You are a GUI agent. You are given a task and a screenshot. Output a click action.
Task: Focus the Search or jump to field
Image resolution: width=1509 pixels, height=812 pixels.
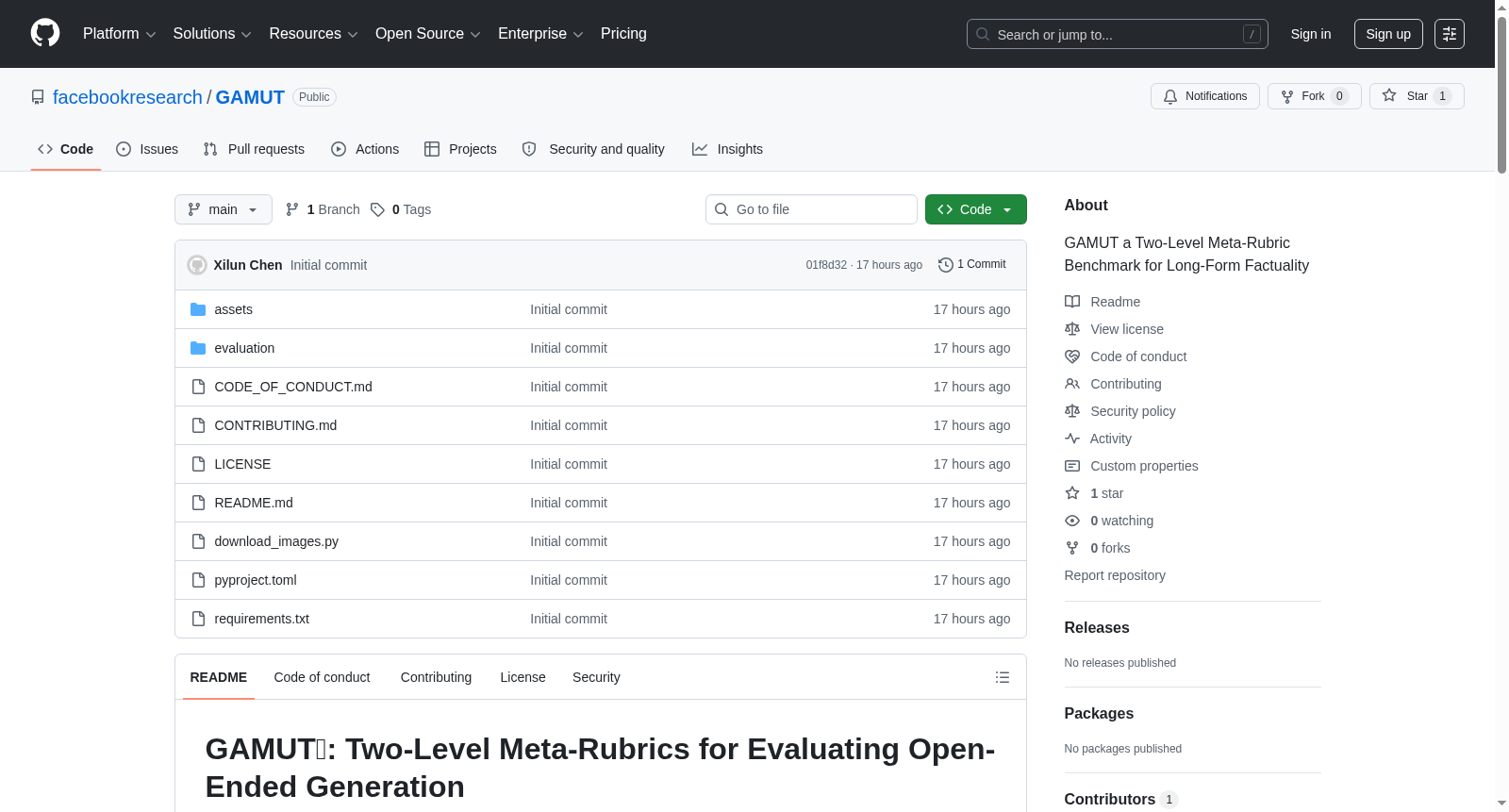[1118, 34]
